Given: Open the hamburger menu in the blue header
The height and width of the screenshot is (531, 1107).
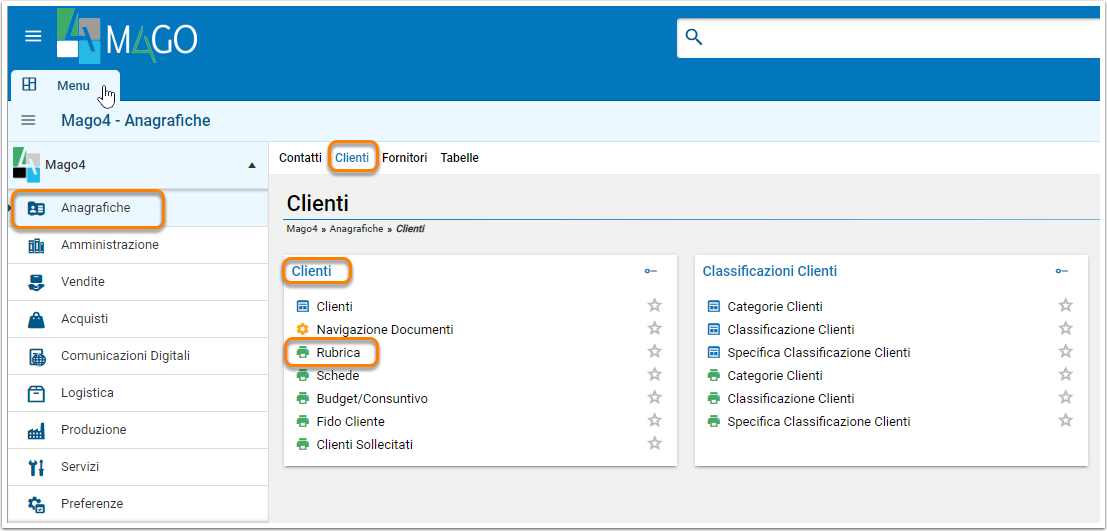Looking at the screenshot, I should pos(33,36).
